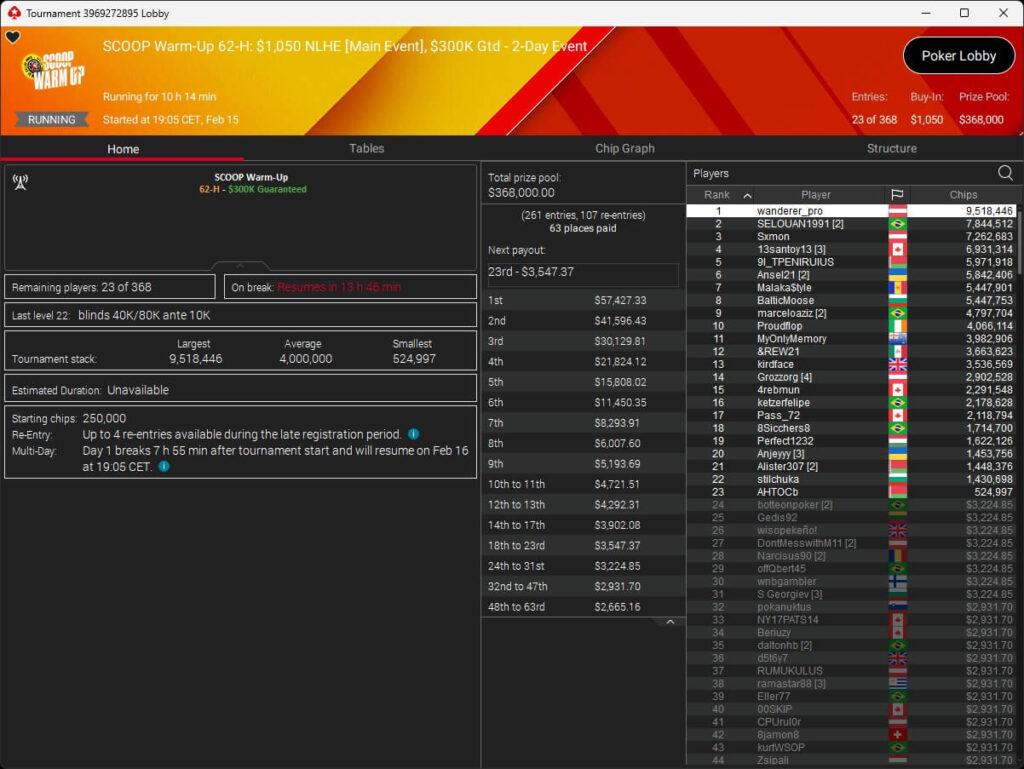Switch to the Tables tab
Image resolution: width=1024 pixels, height=769 pixels.
366,148
